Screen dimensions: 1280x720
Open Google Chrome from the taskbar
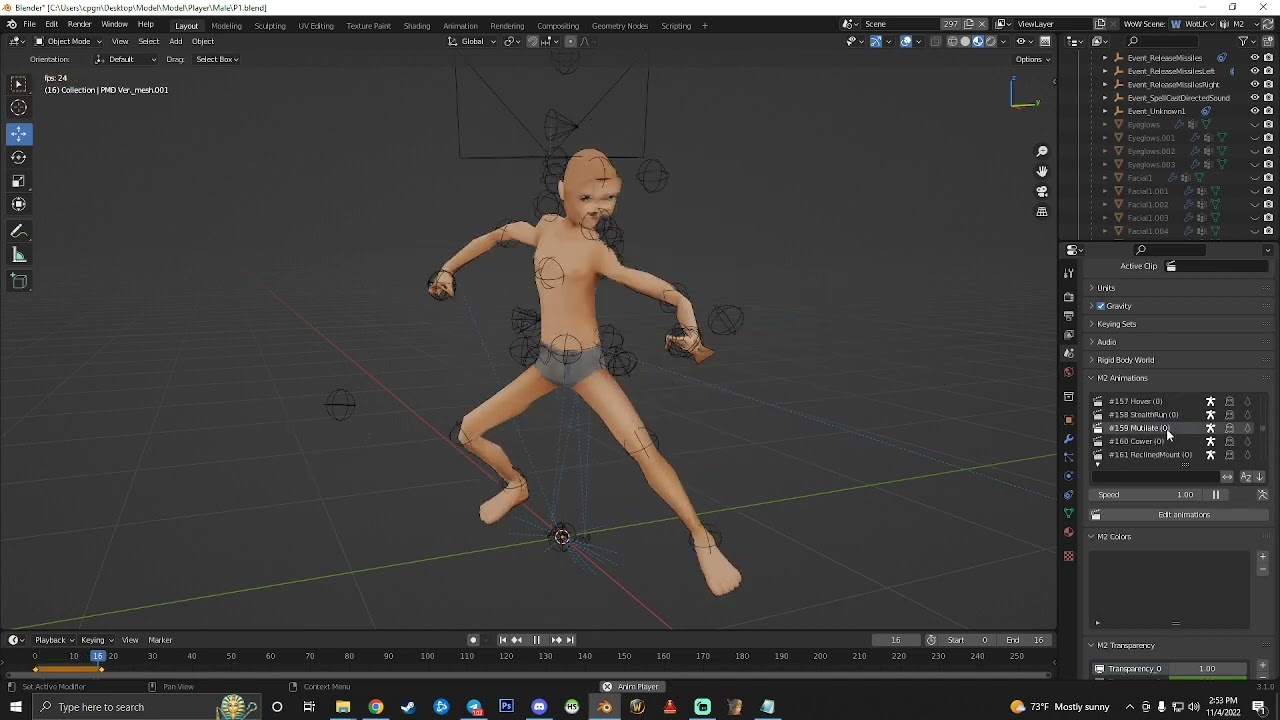point(376,707)
